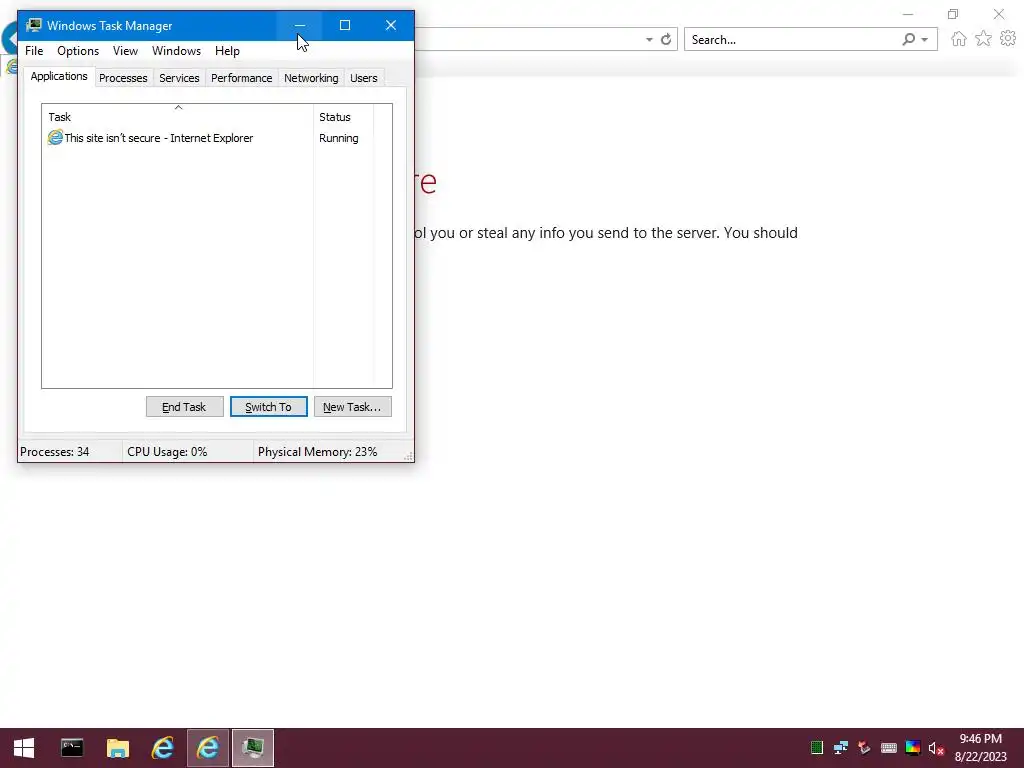Open File Explorer from the taskbar
Image resolution: width=1024 pixels, height=768 pixels.
[118, 748]
